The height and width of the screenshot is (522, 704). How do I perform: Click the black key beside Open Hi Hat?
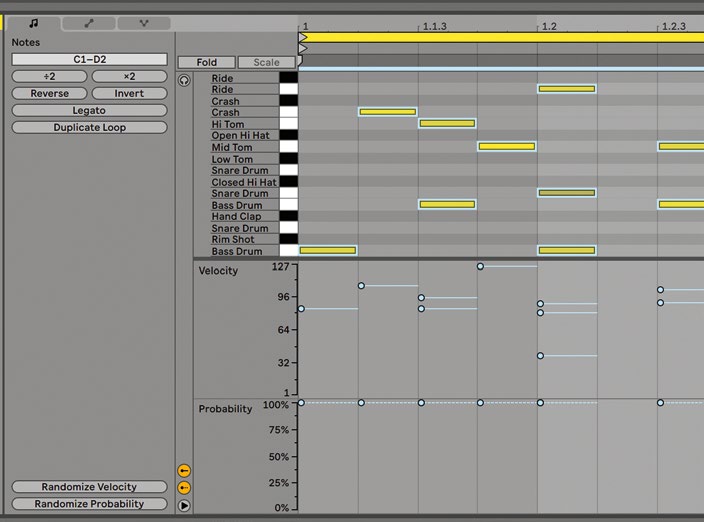[288, 136]
